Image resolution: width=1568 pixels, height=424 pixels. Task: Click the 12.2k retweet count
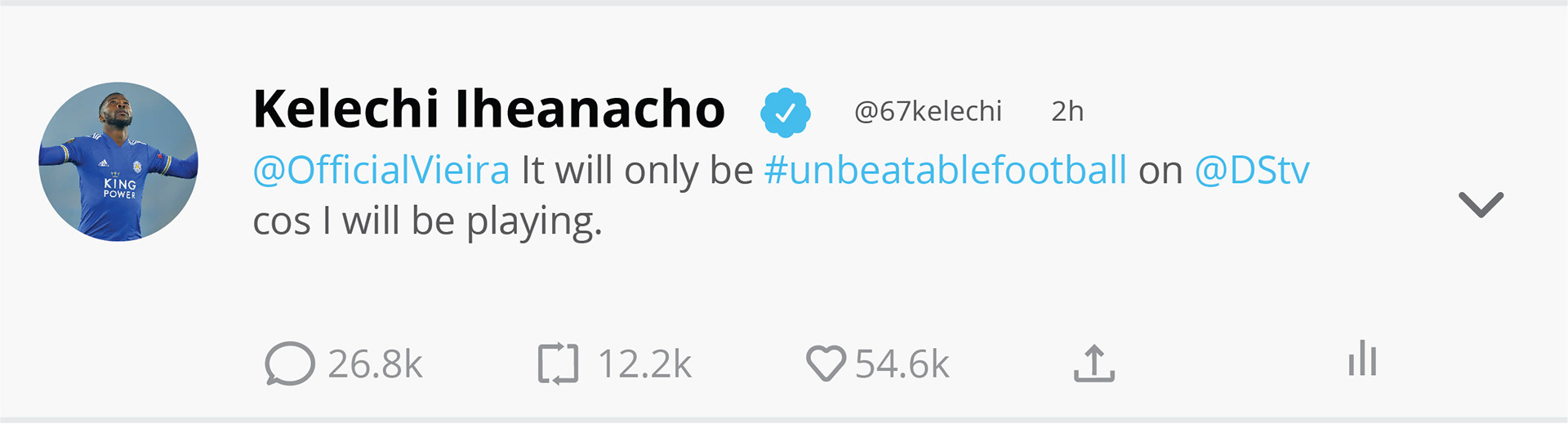(644, 364)
